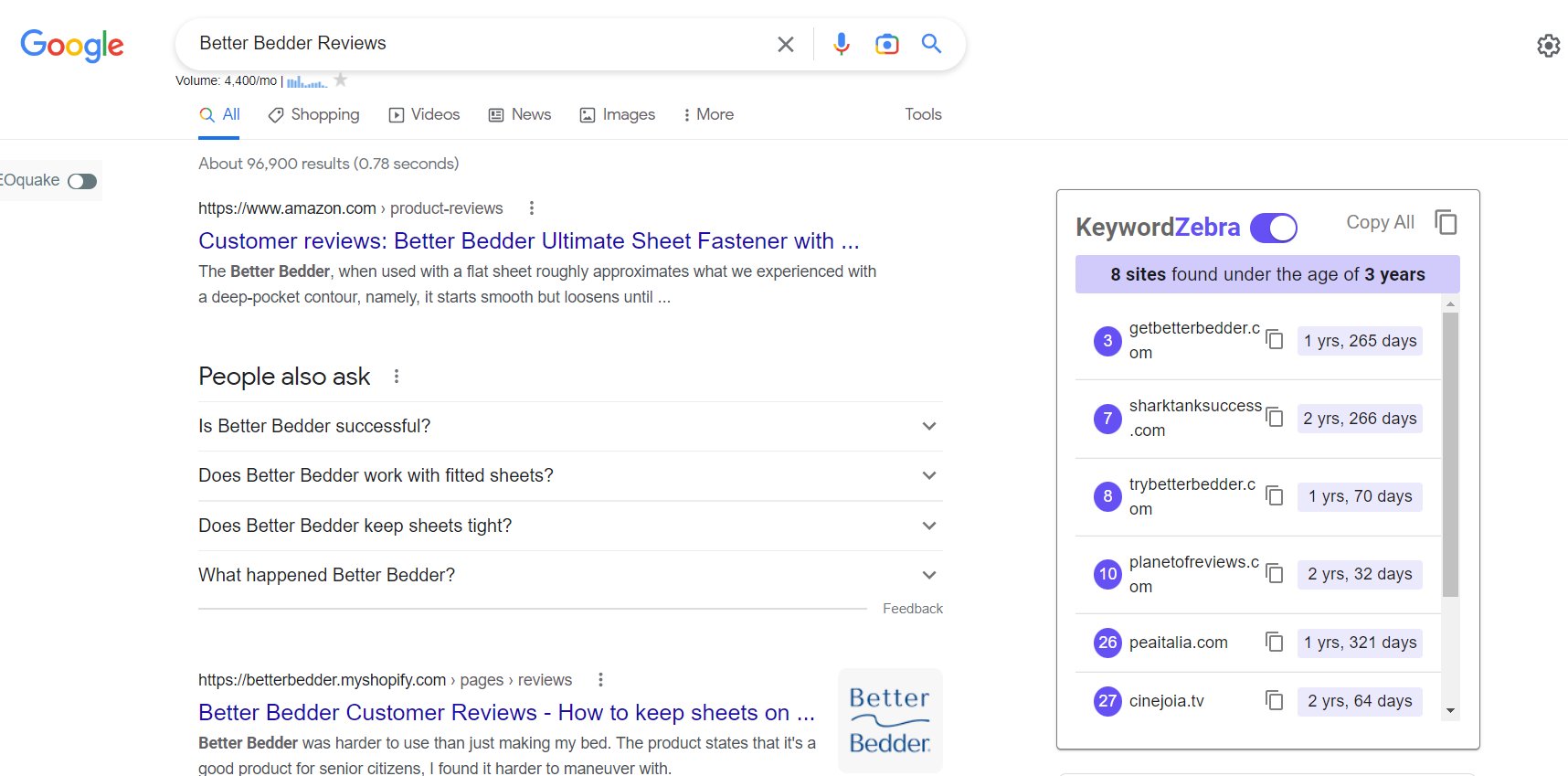Copy cinejoia.tv domain
The height and width of the screenshot is (776, 1568).
[1275, 701]
